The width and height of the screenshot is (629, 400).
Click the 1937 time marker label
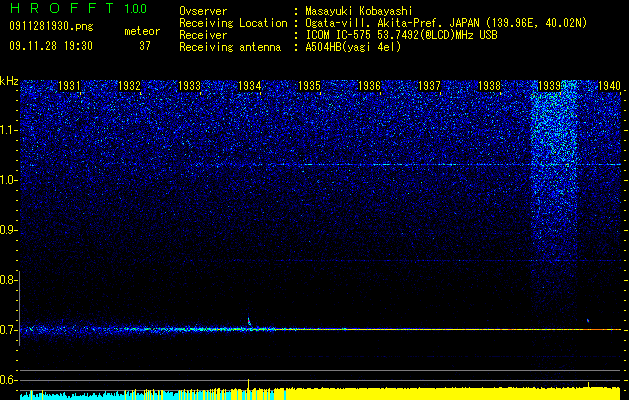click(x=430, y=86)
